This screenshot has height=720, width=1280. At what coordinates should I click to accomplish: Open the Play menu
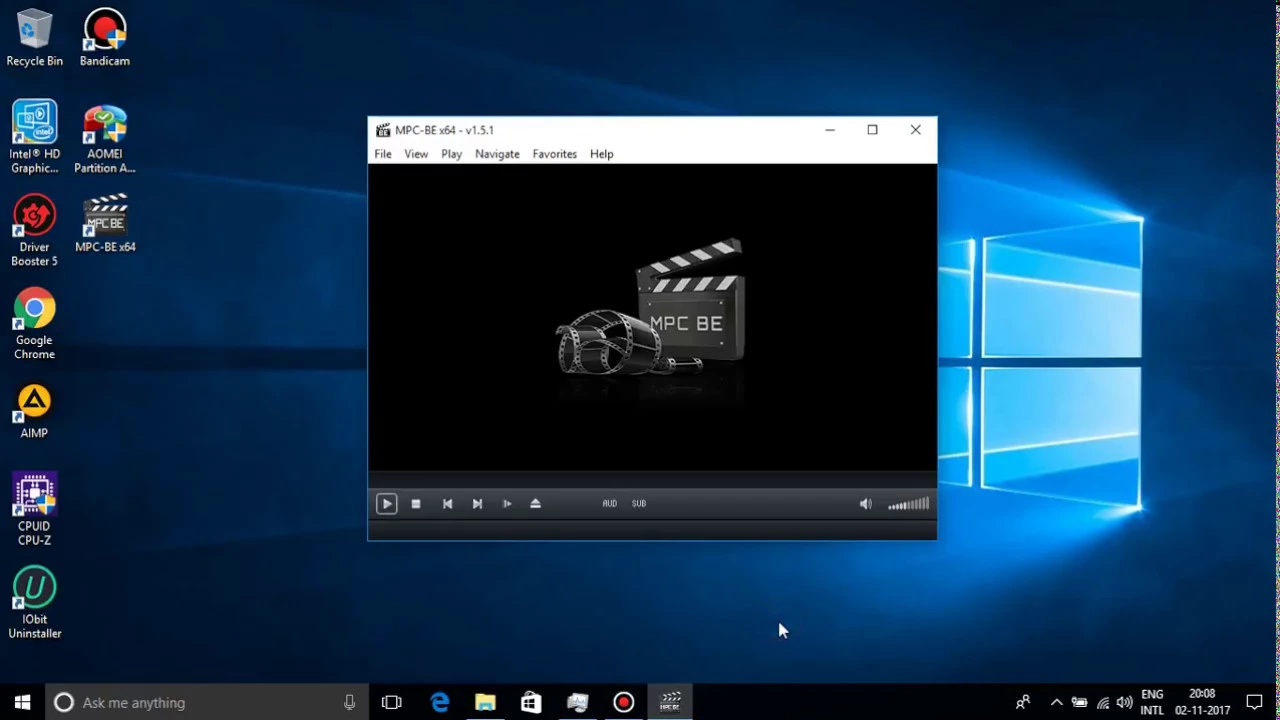point(451,154)
